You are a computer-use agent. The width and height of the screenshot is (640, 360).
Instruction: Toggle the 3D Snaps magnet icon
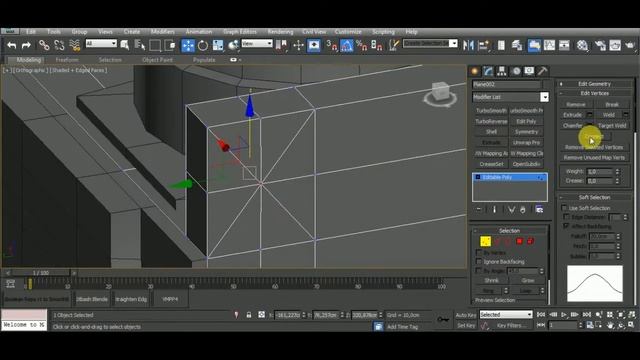pyautogui.click(x=331, y=45)
